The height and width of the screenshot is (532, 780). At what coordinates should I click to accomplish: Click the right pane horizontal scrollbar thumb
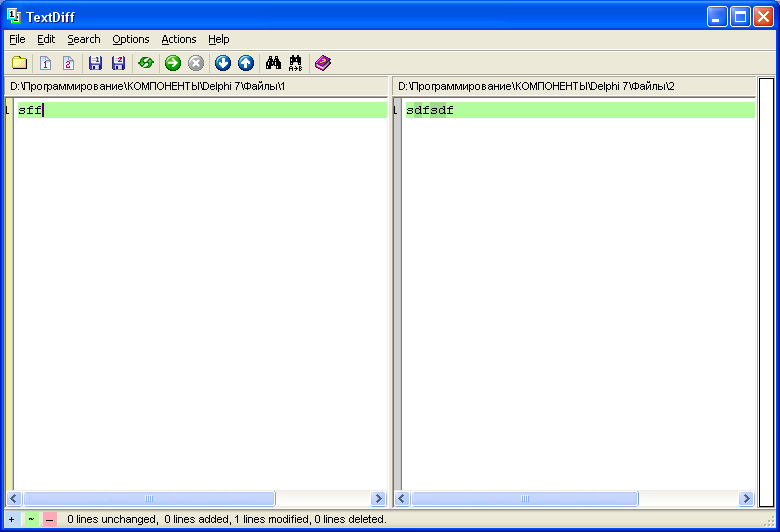[525, 498]
